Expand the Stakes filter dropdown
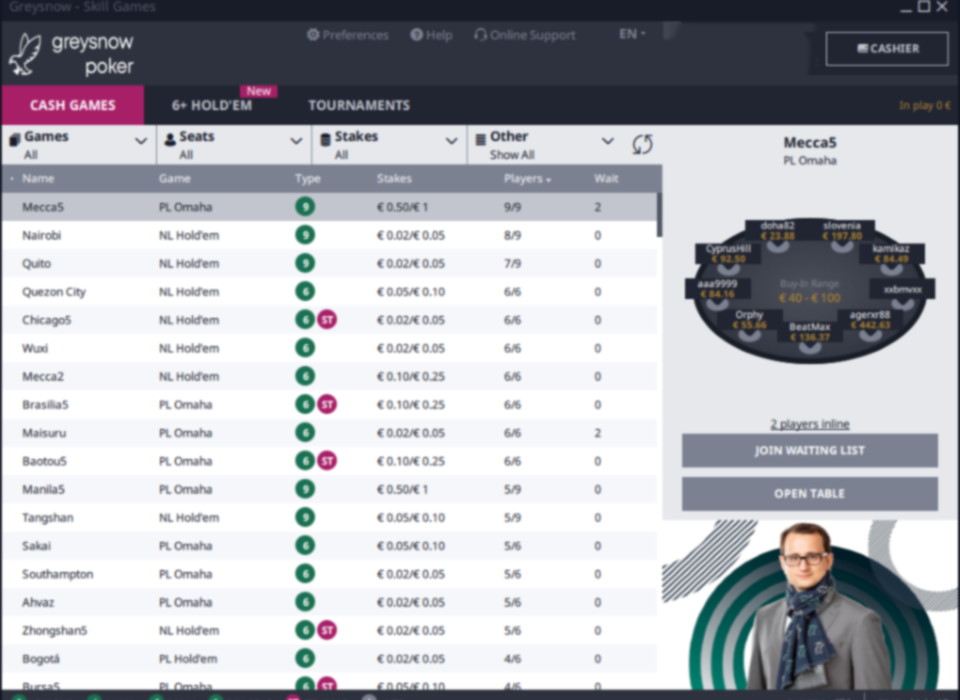960x700 pixels. click(x=389, y=145)
